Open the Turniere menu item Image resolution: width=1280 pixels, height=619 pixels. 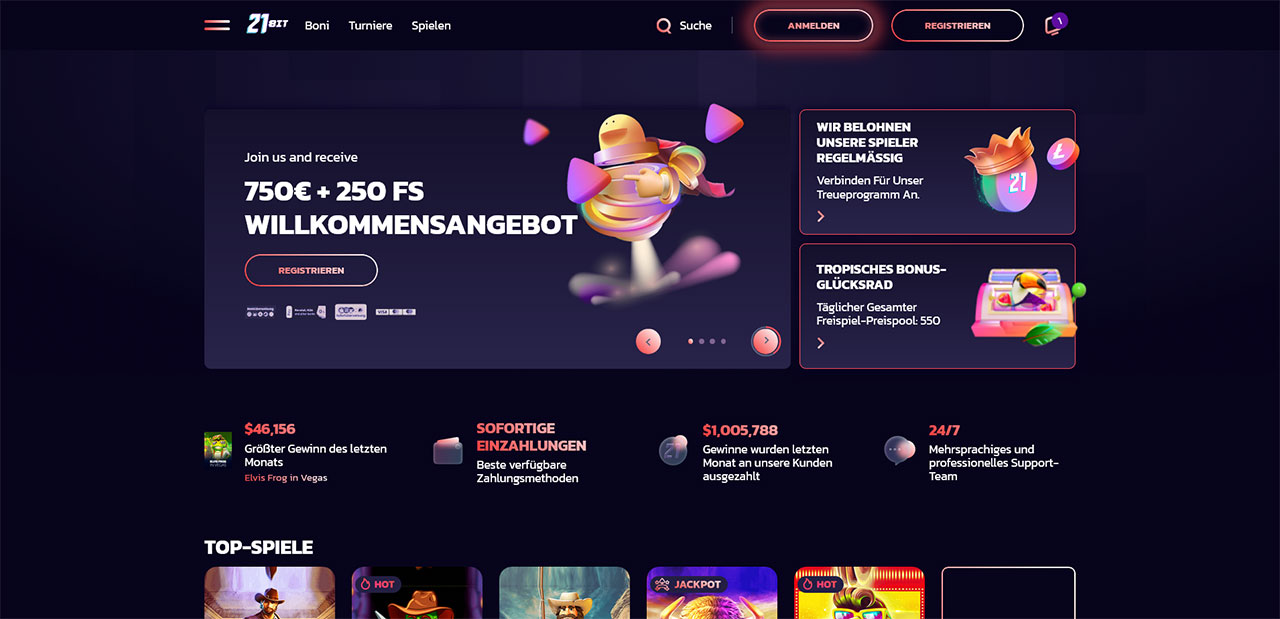click(x=370, y=25)
